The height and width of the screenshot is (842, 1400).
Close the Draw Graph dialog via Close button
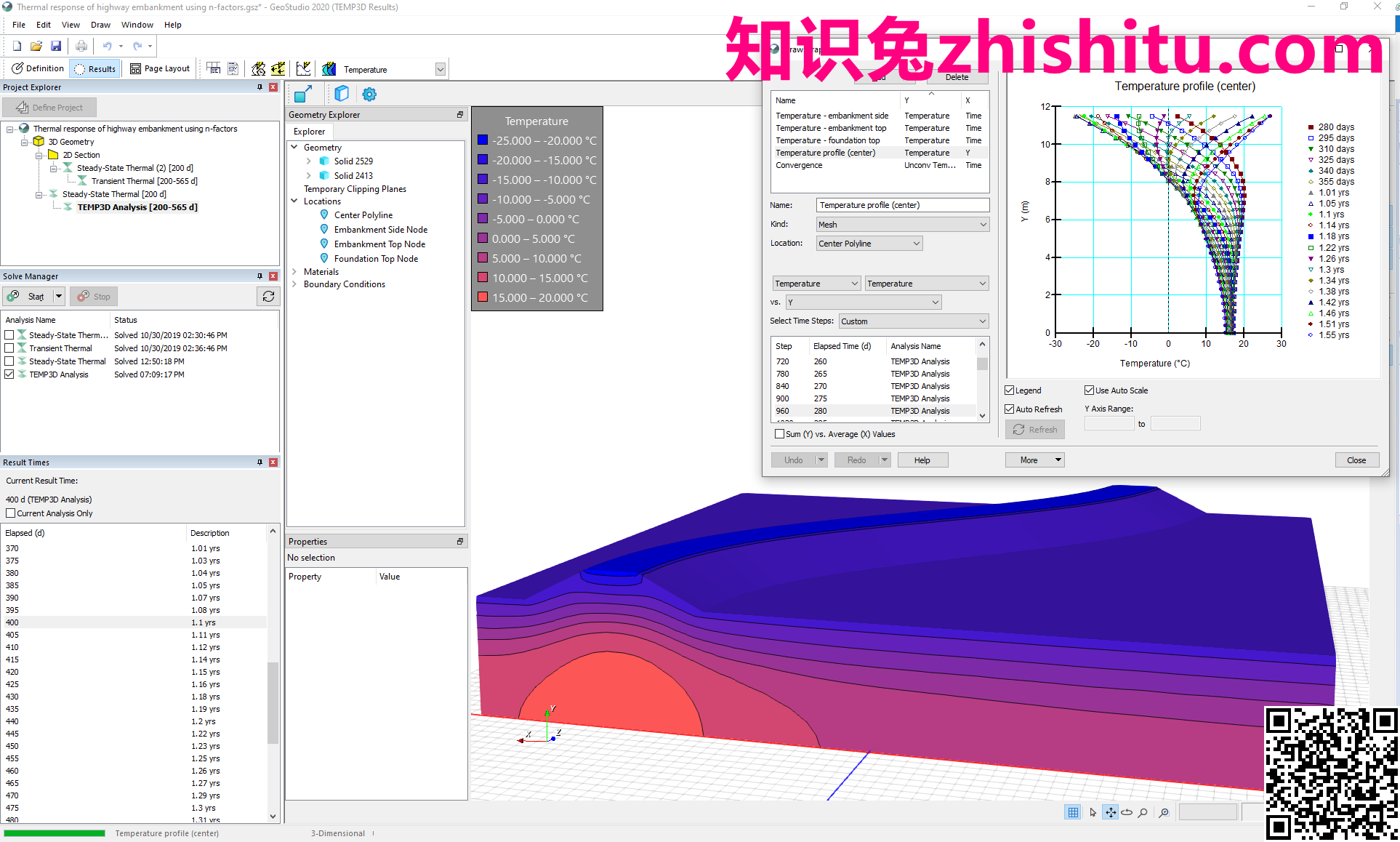tap(1356, 460)
